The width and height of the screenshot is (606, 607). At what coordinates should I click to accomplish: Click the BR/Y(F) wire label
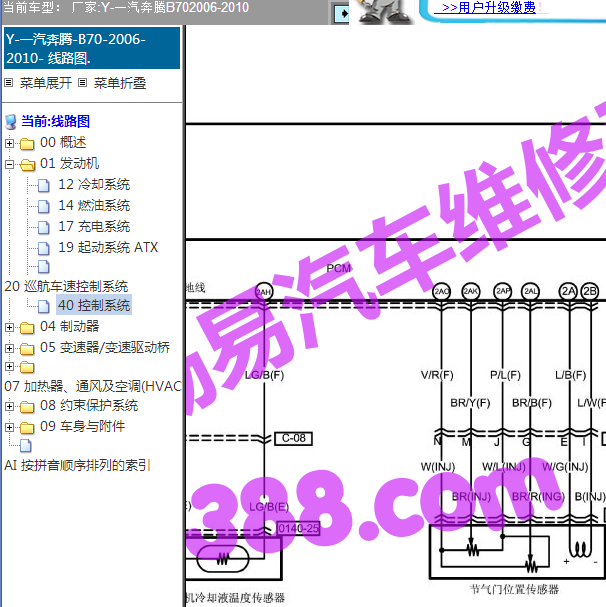coord(470,403)
